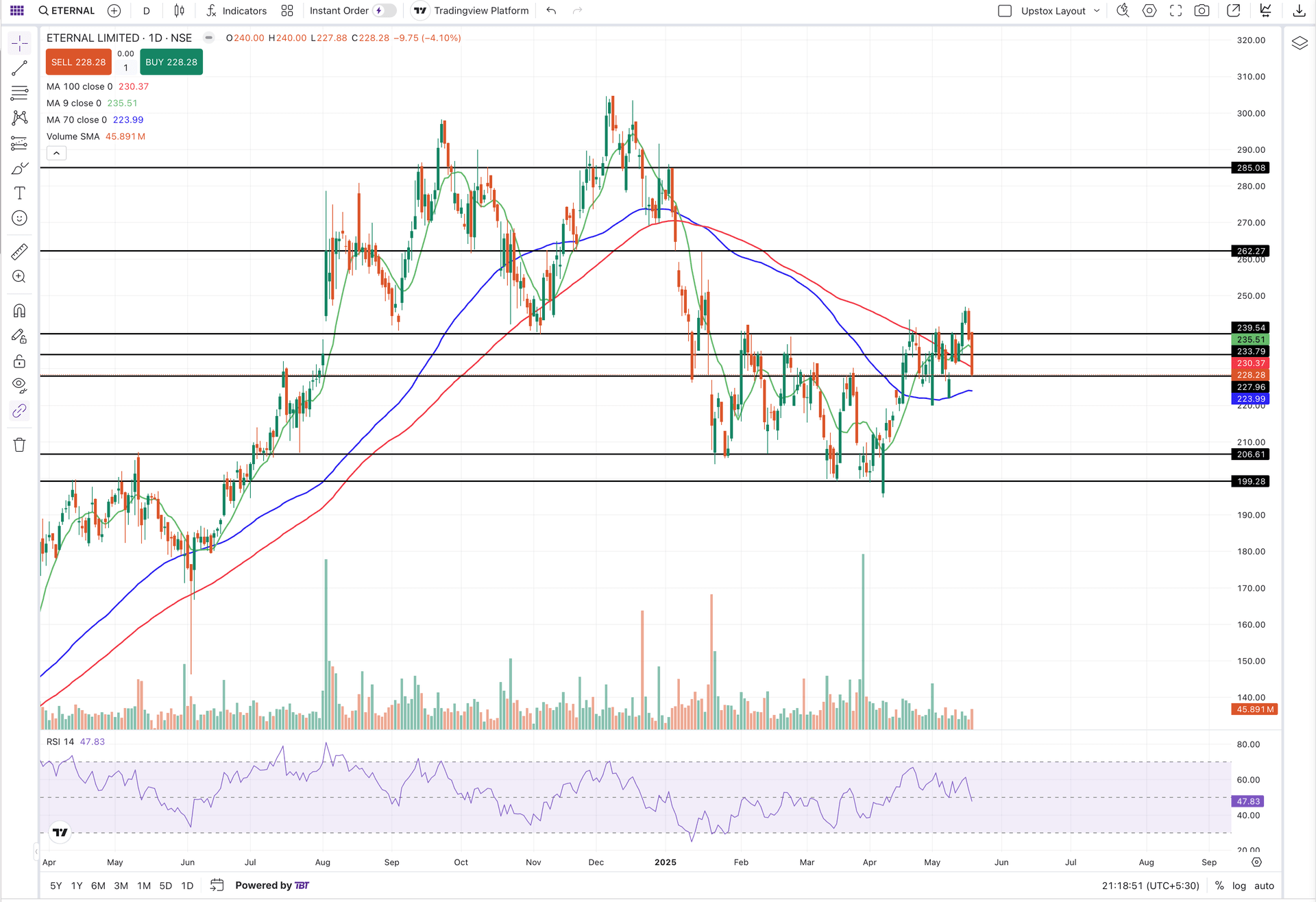Open the symbol options dot beside NSE

coord(209,38)
